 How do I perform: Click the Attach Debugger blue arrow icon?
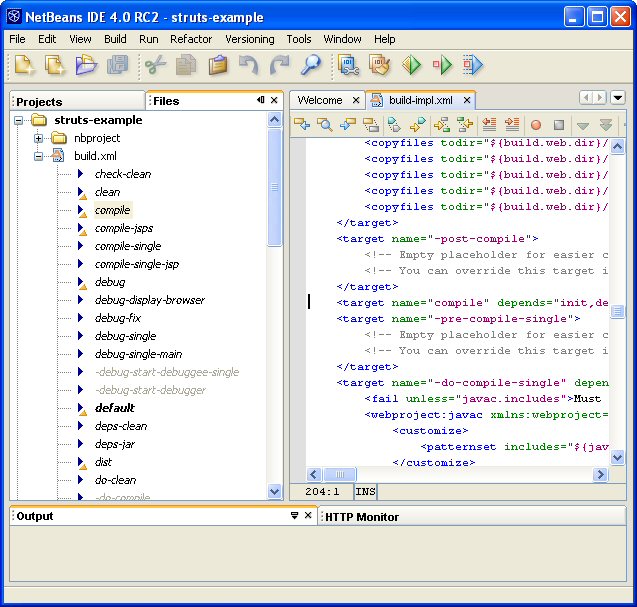click(473, 65)
